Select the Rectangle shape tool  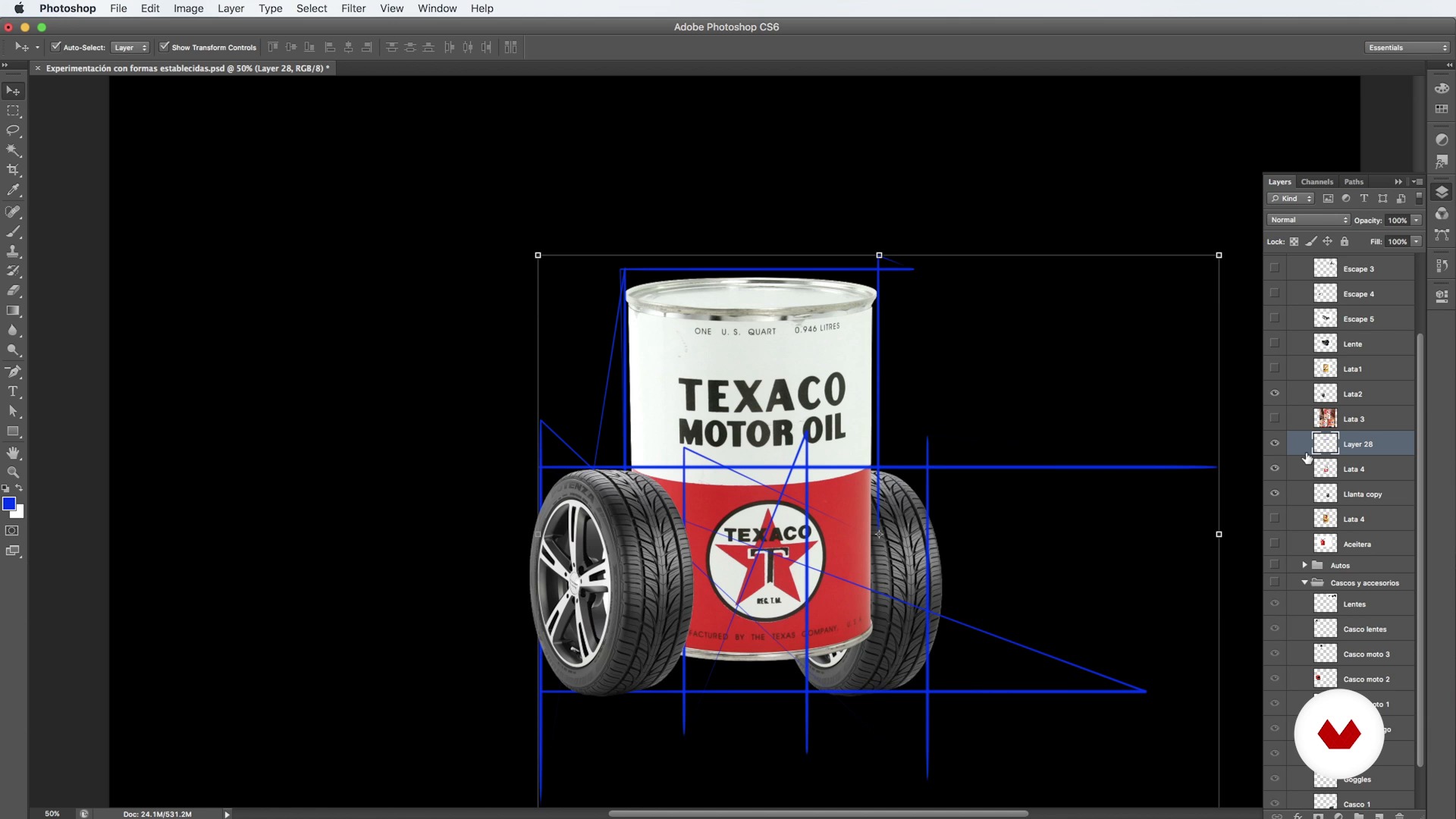13,431
